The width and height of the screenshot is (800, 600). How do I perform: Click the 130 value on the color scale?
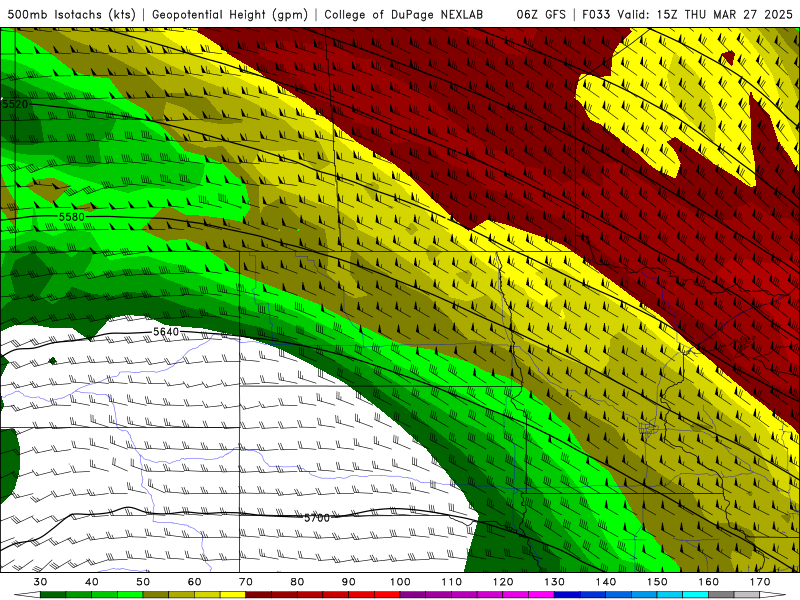pos(554,582)
